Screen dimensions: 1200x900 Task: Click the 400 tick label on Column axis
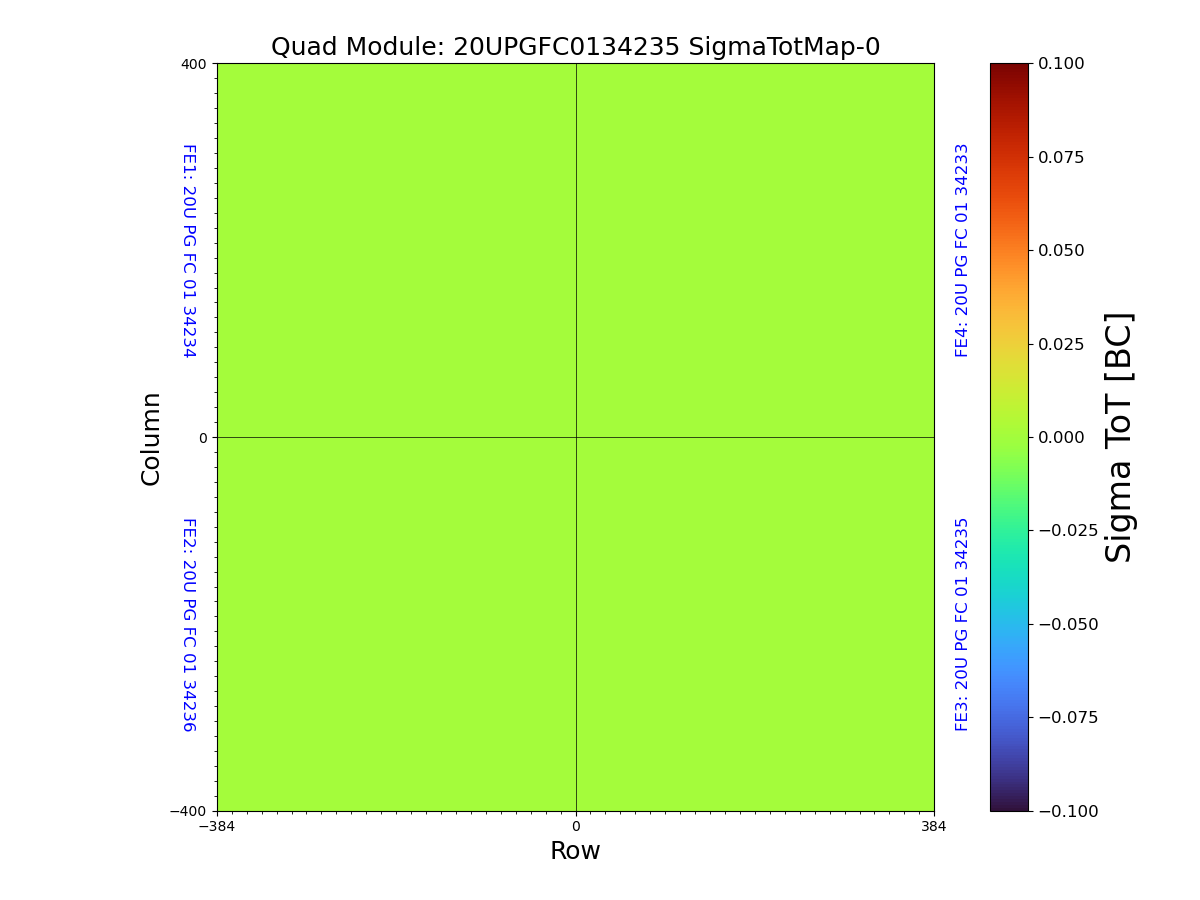click(193, 64)
